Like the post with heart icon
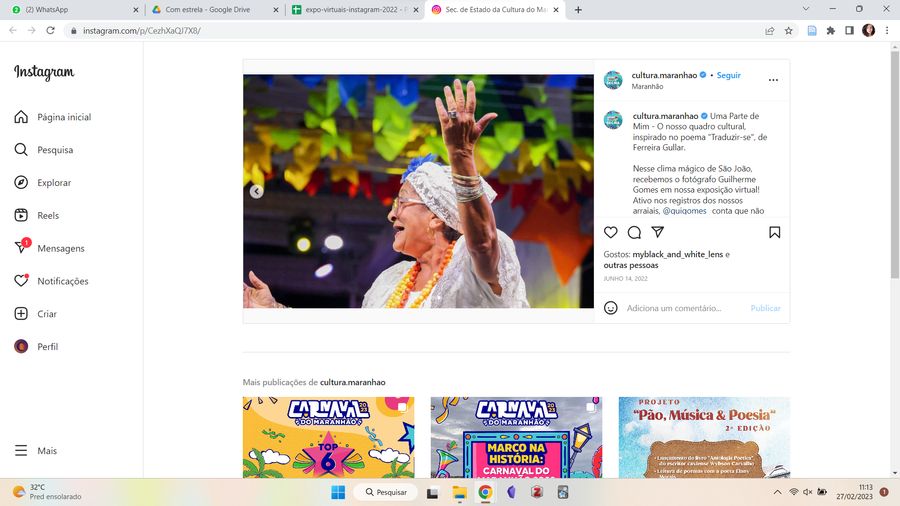The image size is (900, 506). tap(611, 232)
